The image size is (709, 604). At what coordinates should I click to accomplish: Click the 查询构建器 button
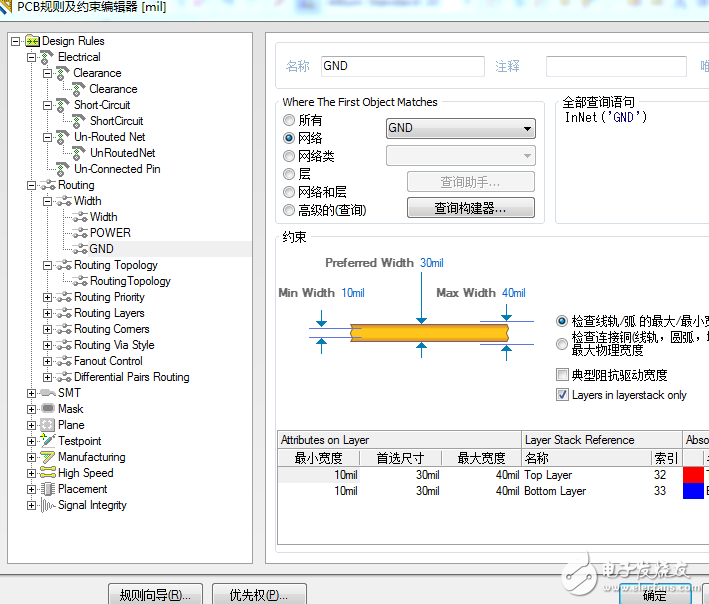pos(471,208)
